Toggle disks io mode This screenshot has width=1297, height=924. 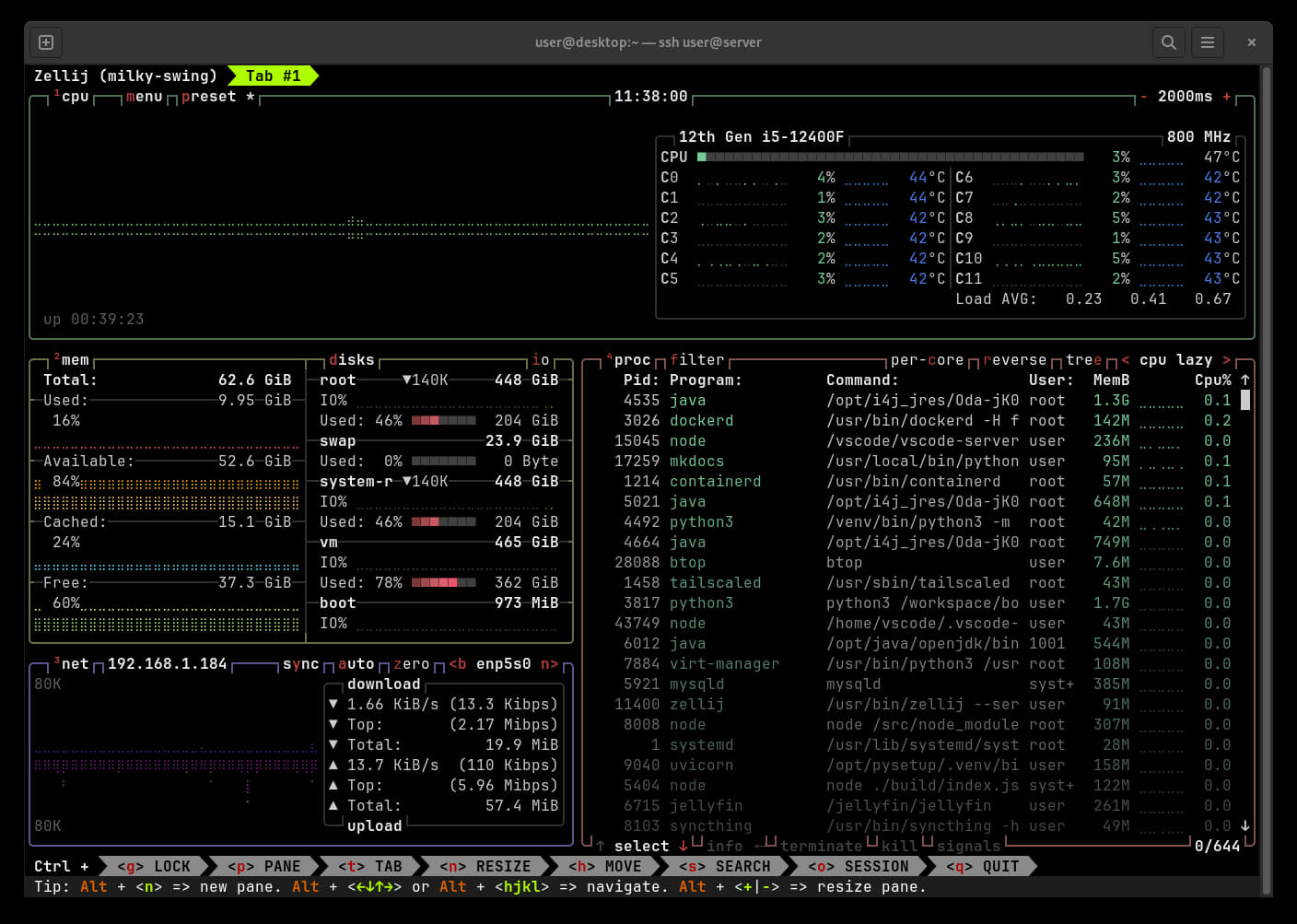[540, 360]
